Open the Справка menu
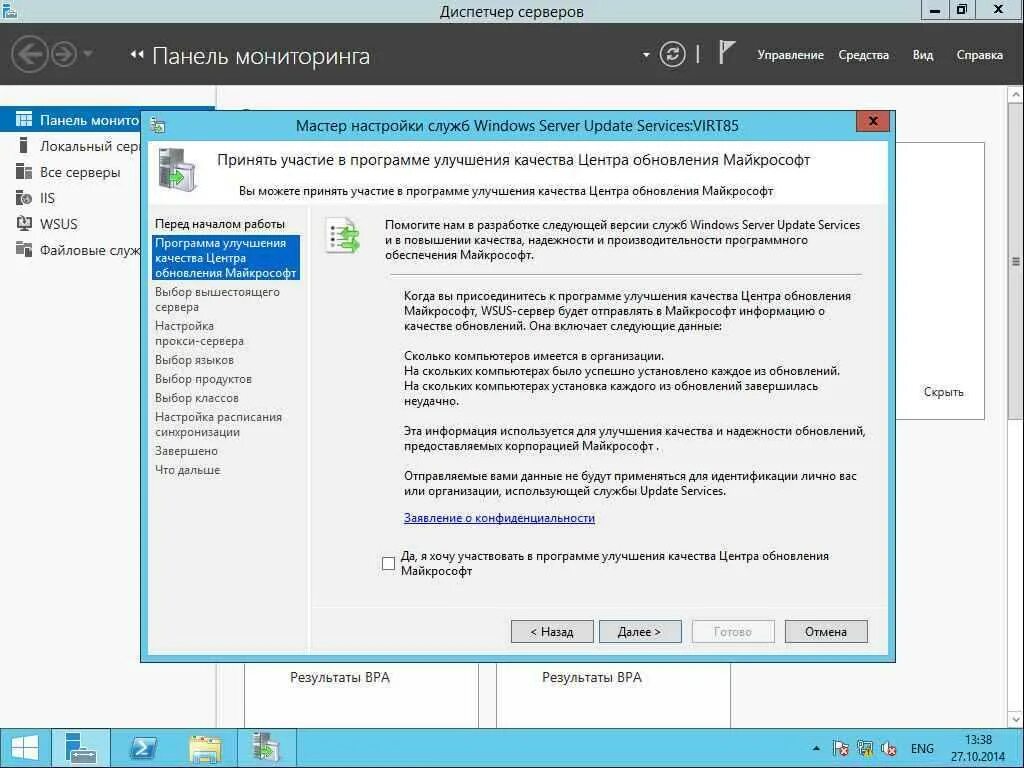 tap(980, 55)
